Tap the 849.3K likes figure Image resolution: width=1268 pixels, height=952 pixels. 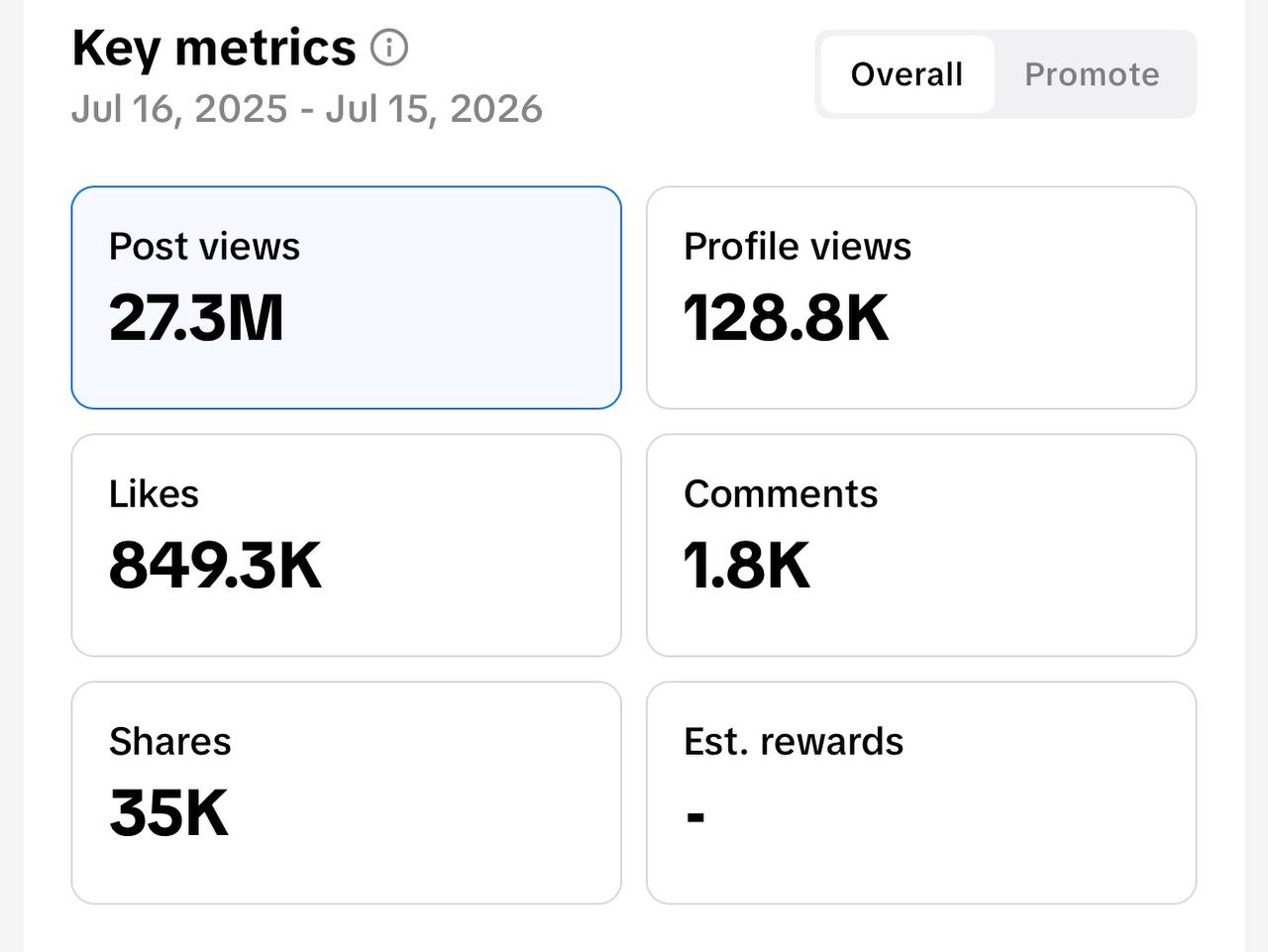point(216,566)
